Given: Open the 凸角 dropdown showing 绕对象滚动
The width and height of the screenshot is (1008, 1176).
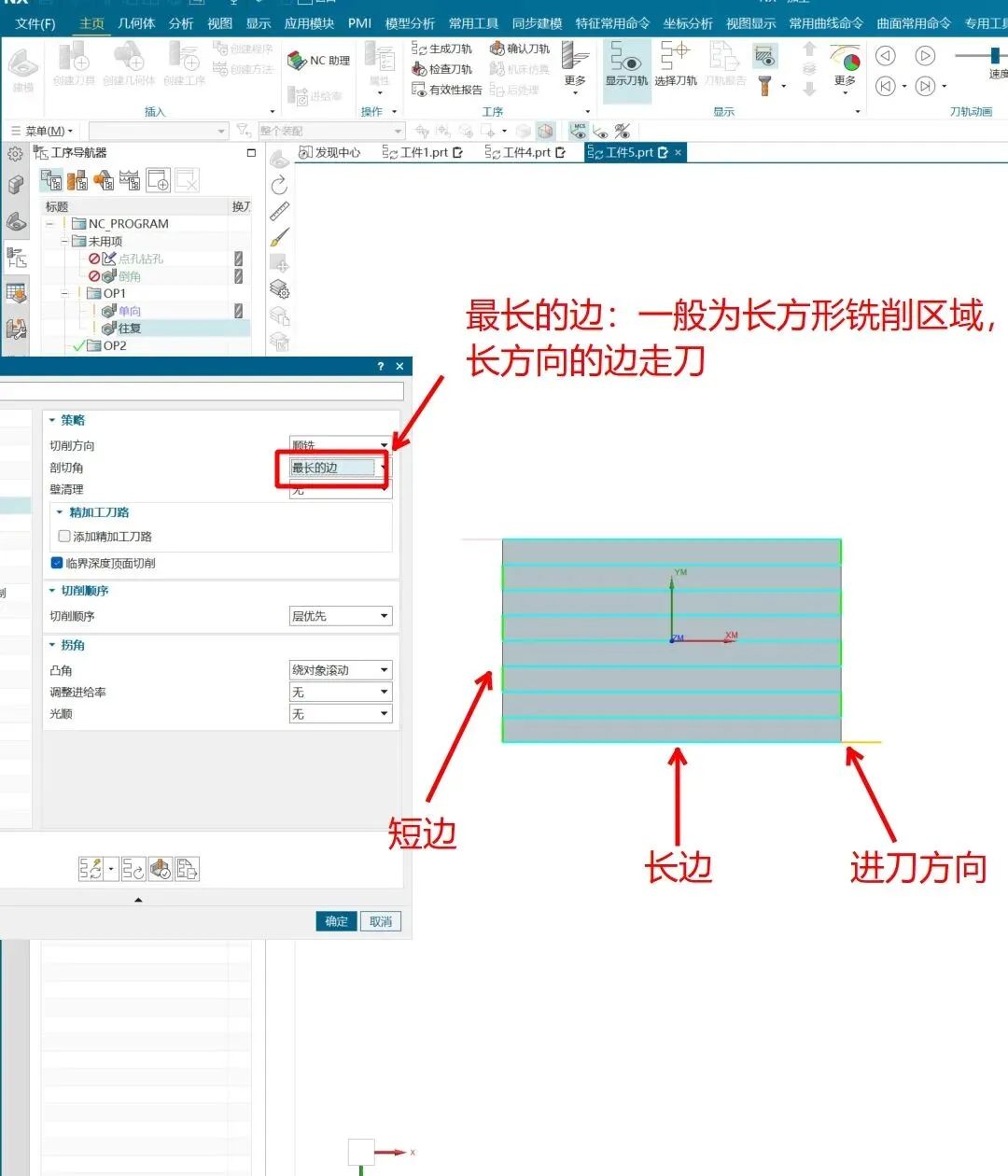Looking at the screenshot, I should 341,670.
